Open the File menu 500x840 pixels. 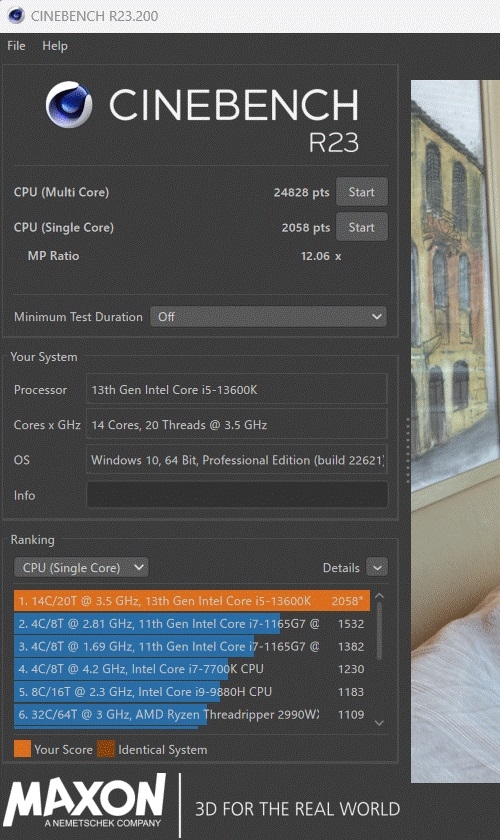pyautogui.click(x=16, y=46)
